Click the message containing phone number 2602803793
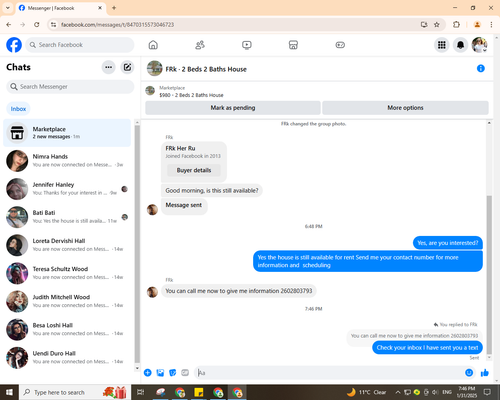 pos(239,291)
